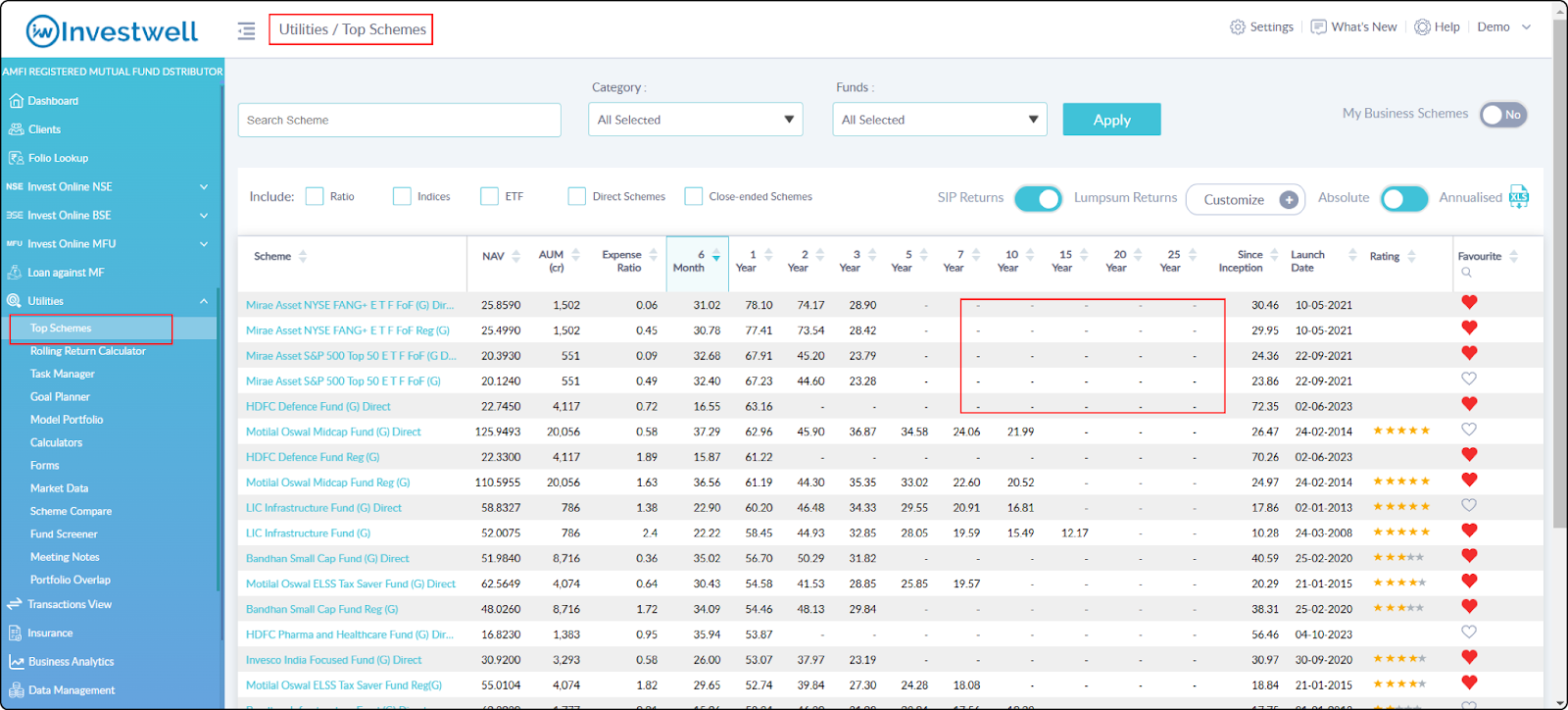This screenshot has width=1568, height=710.
Task: Enable the Direct Schemes checkbox
Action: pyautogui.click(x=577, y=197)
